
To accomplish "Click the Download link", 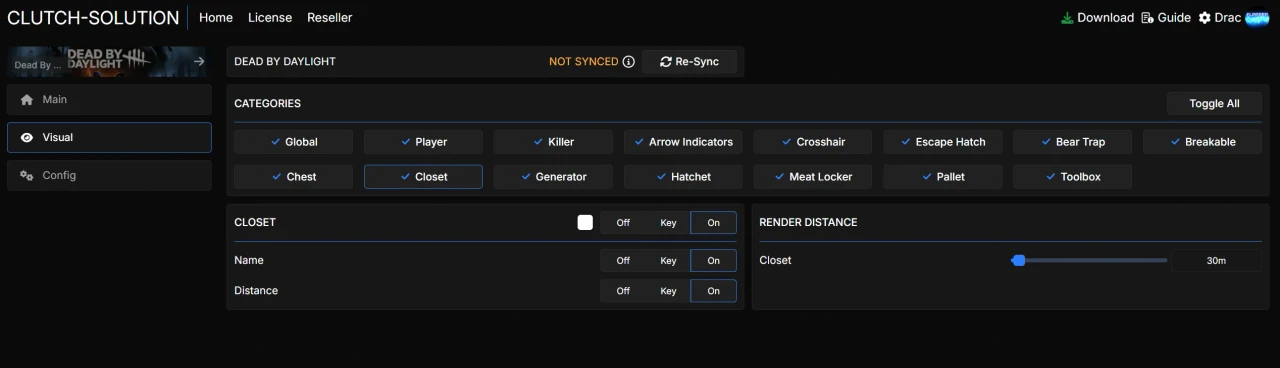I will (1097, 18).
